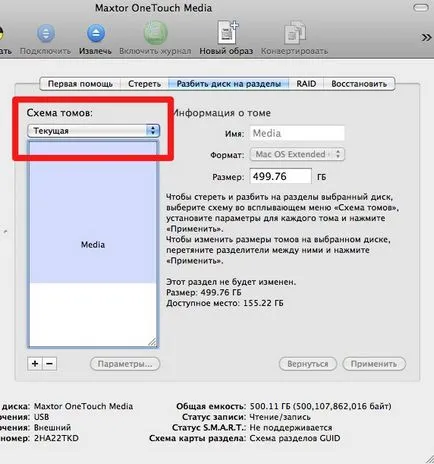Screen dimensions: 434x464
Task: Click the Новый образ toolbar label
Action: click(x=226, y=51)
